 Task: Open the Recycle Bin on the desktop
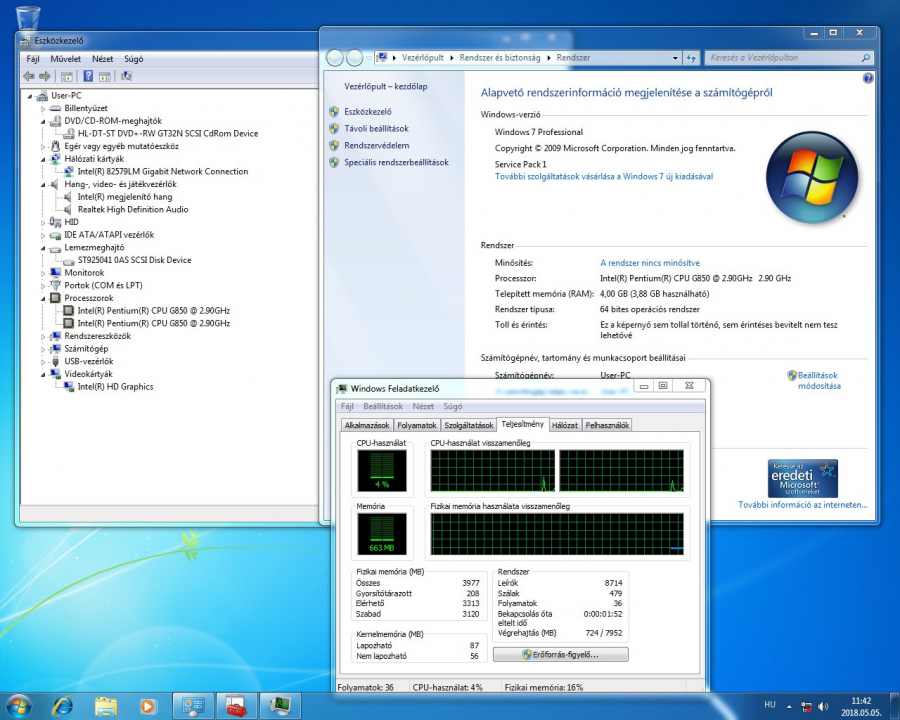click(28, 17)
